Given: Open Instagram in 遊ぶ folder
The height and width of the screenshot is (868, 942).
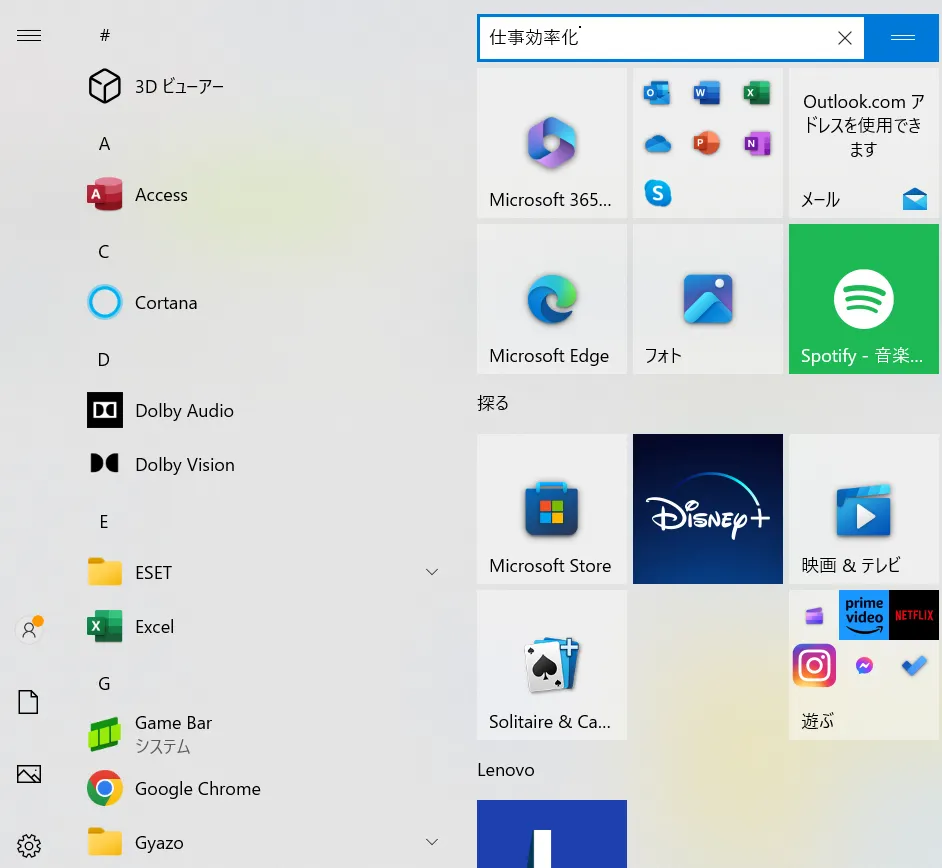Looking at the screenshot, I should (814, 665).
